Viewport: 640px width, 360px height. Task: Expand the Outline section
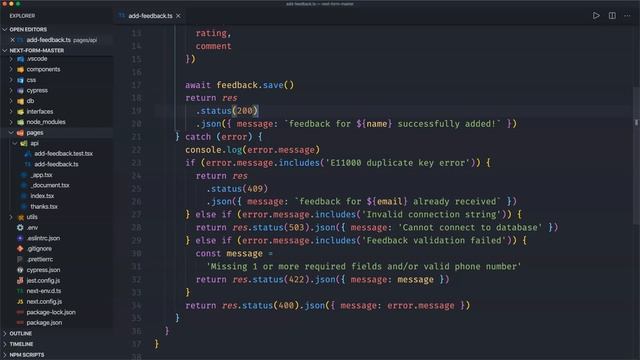(5, 333)
